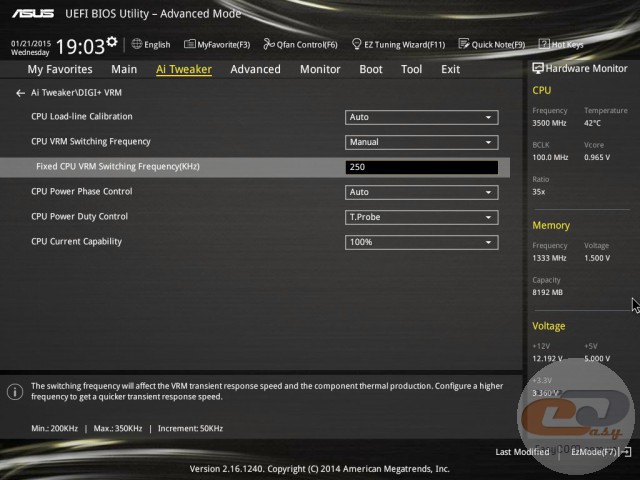Open the Tool tab
This screenshot has height=480, width=640.
point(411,69)
